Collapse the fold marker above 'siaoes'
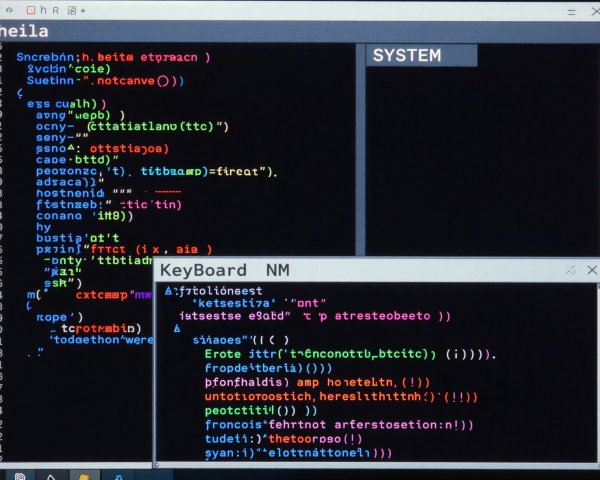Screen dimensions: 600x480 [x=177, y=328]
